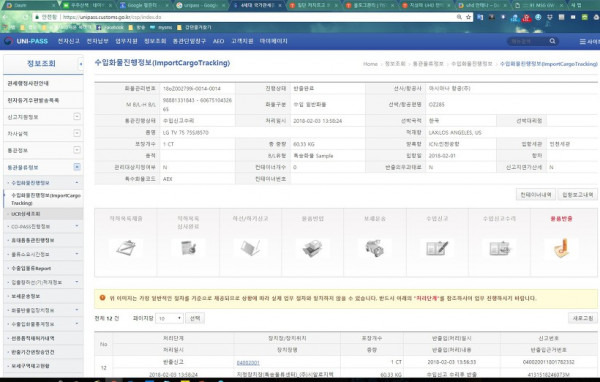Open the AEO top menu
Viewport: 600px width, 382px height.
(x=218, y=41)
